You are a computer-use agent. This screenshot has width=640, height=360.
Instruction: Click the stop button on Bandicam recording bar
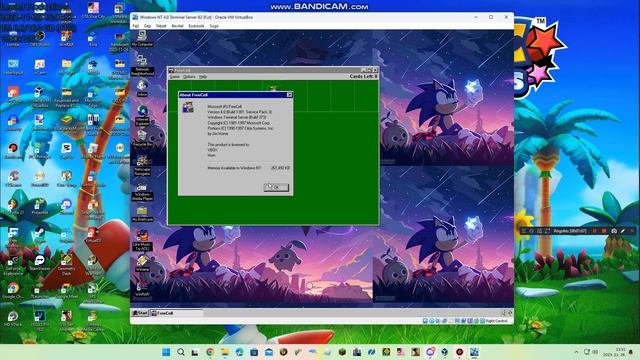(604, 231)
